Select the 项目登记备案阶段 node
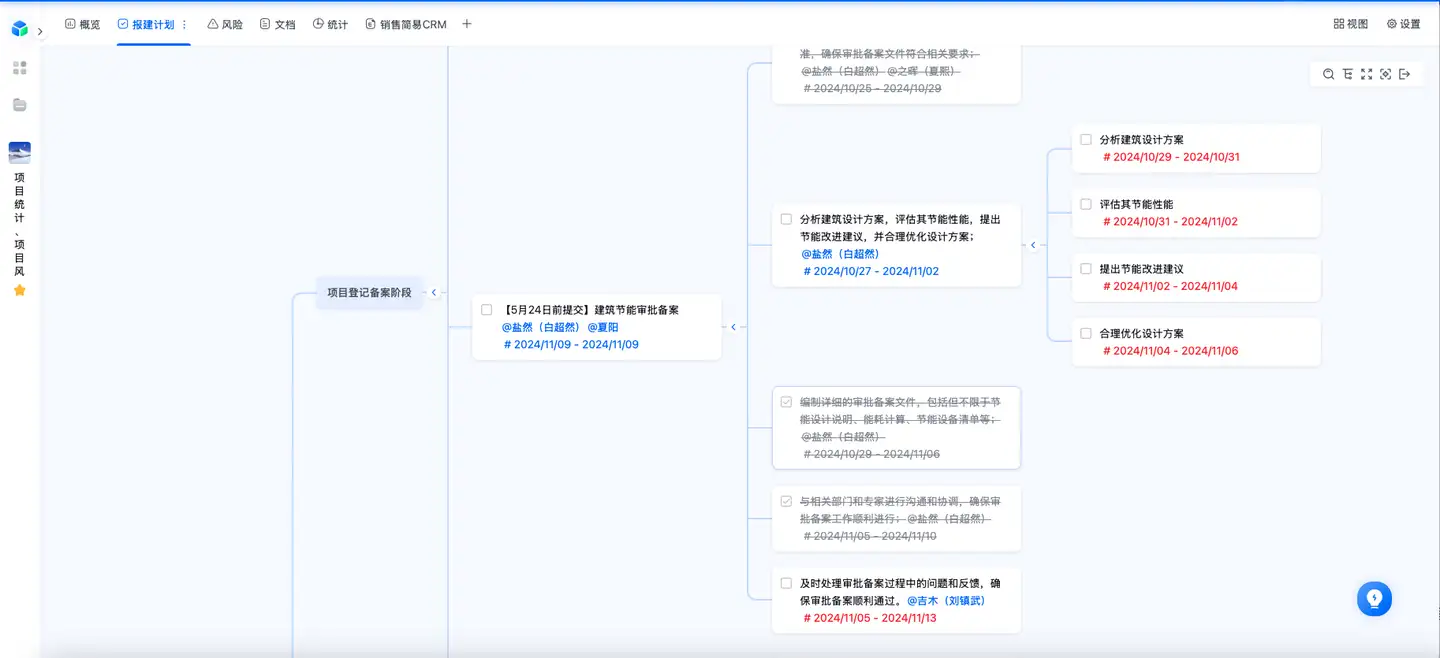The width and height of the screenshot is (1440, 658). coord(369,293)
